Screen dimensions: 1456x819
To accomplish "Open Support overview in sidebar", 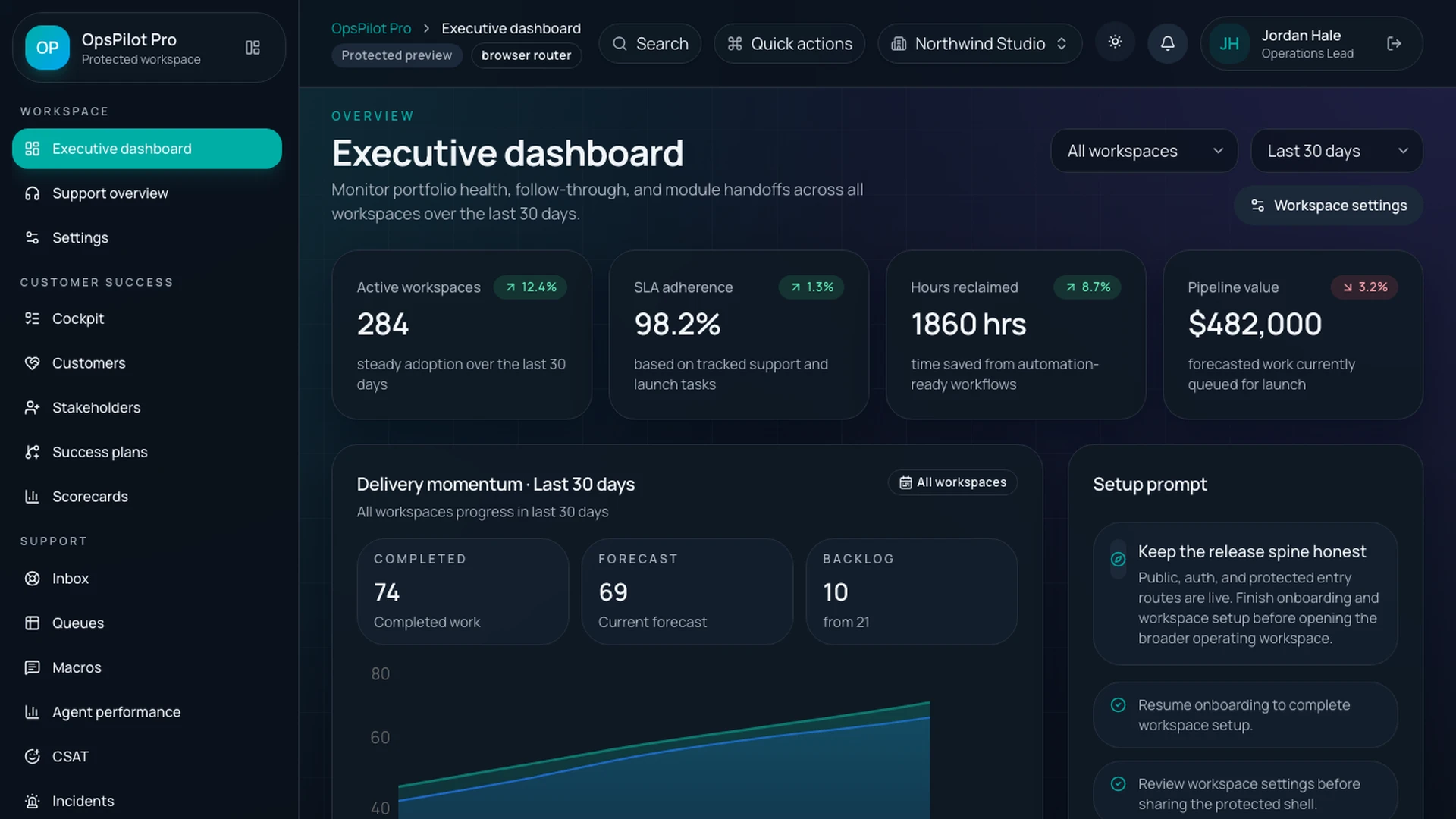I will [147, 193].
